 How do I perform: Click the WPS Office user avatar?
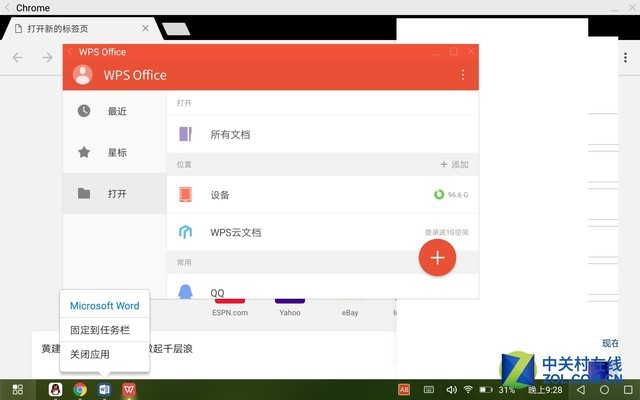(x=83, y=75)
